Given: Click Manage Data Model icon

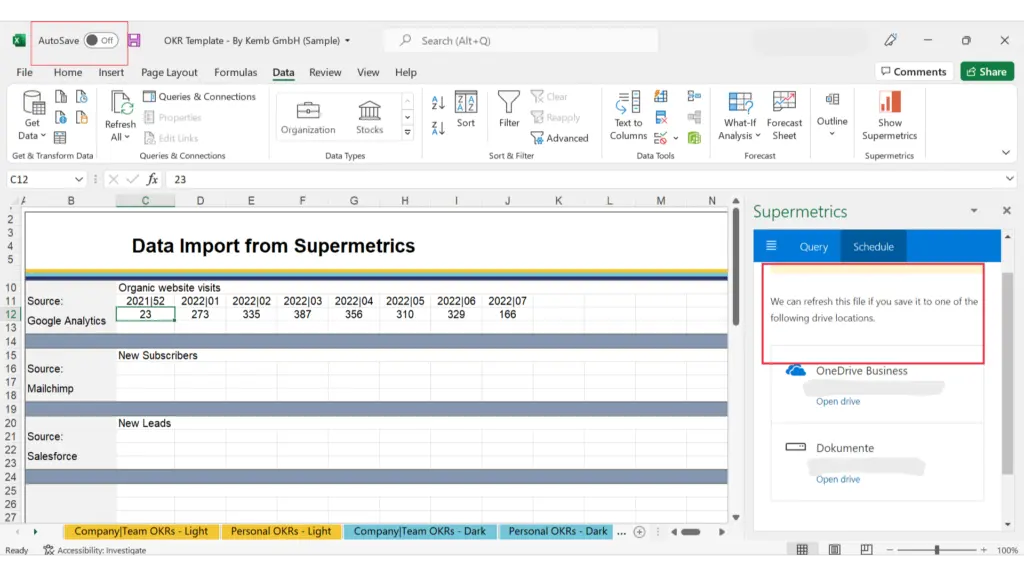Looking at the screenshot, I should 694,138.
